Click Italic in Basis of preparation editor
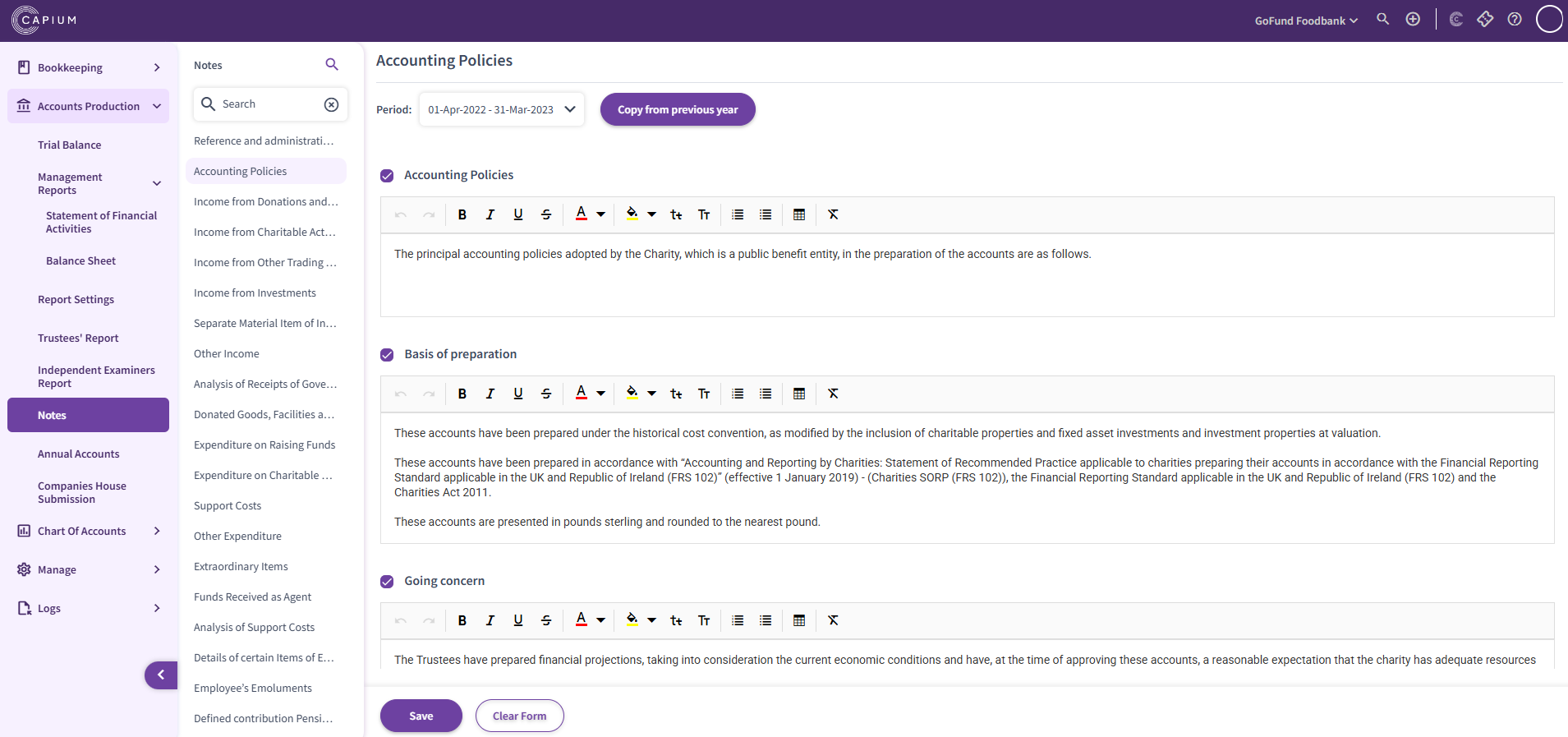Viewport: 1568px width, 737px height. click(x=490, y=394)
